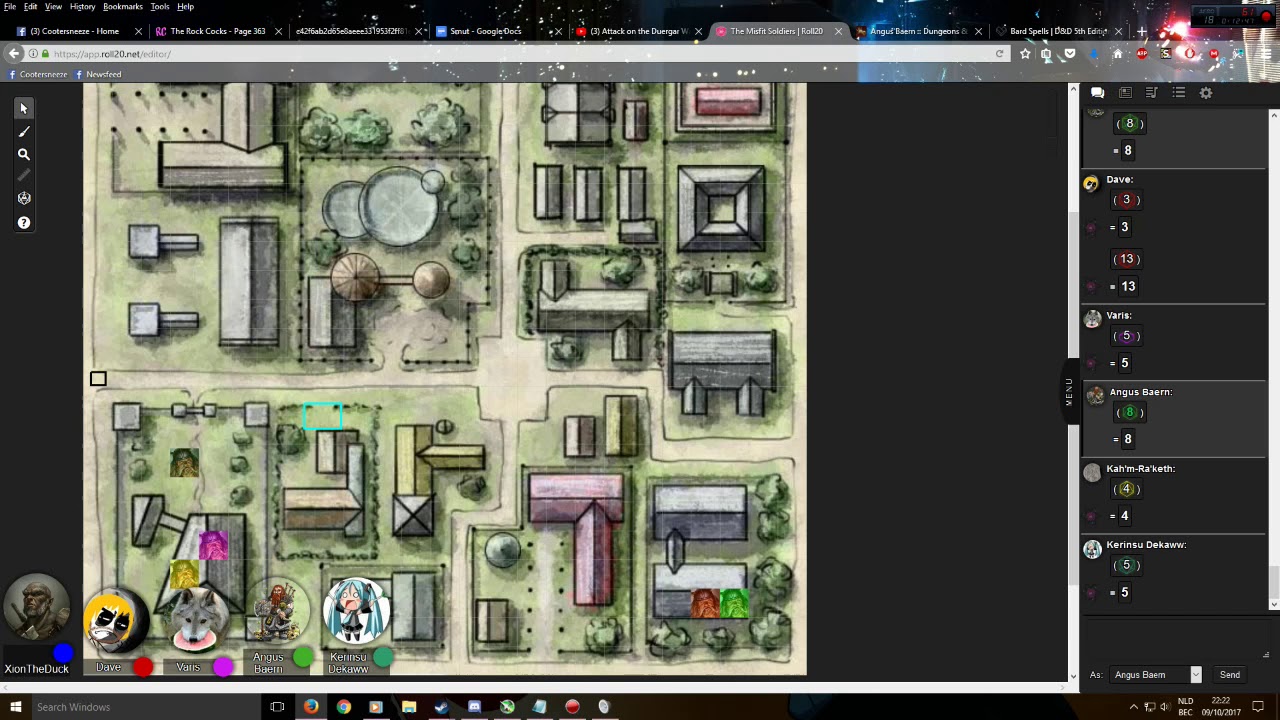Click XionTheDuck player avatar
The width and height of the screenshot is (1280, 720).
click(37, 607)
